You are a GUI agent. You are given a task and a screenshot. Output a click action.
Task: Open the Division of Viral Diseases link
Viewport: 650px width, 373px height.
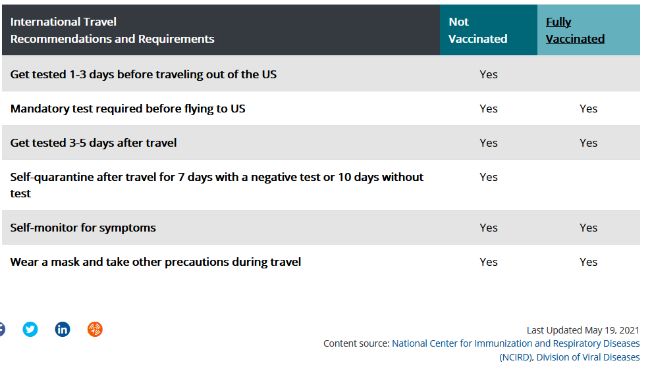588,357
